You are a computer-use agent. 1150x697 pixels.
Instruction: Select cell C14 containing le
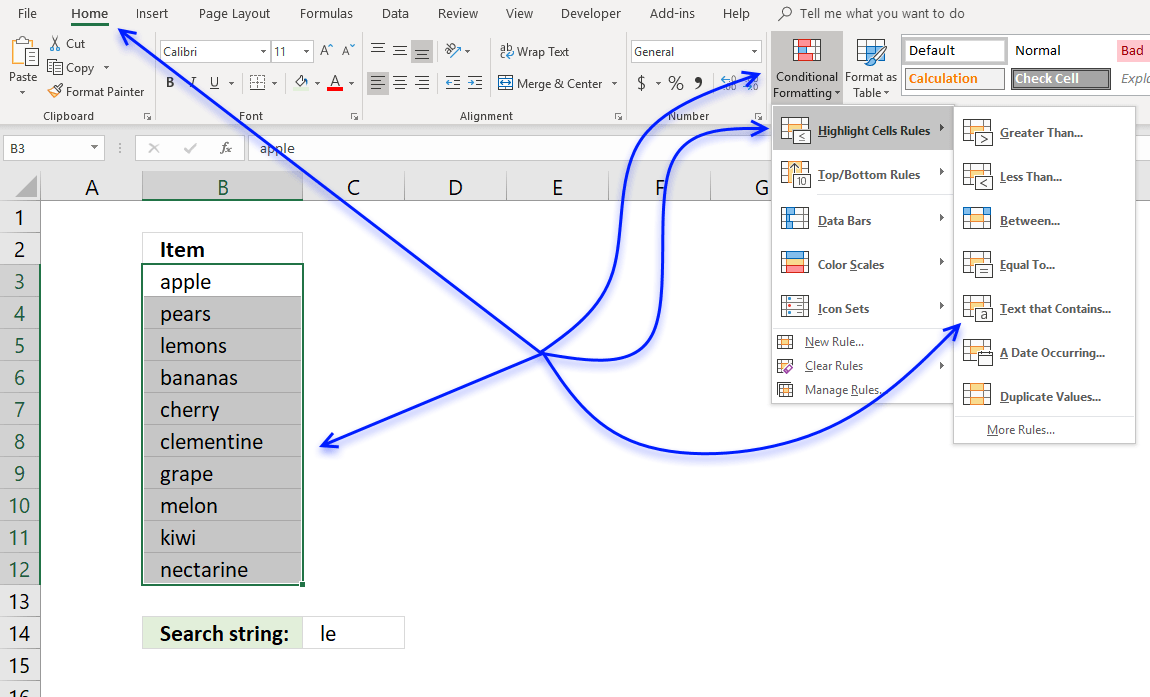(354, 633)
